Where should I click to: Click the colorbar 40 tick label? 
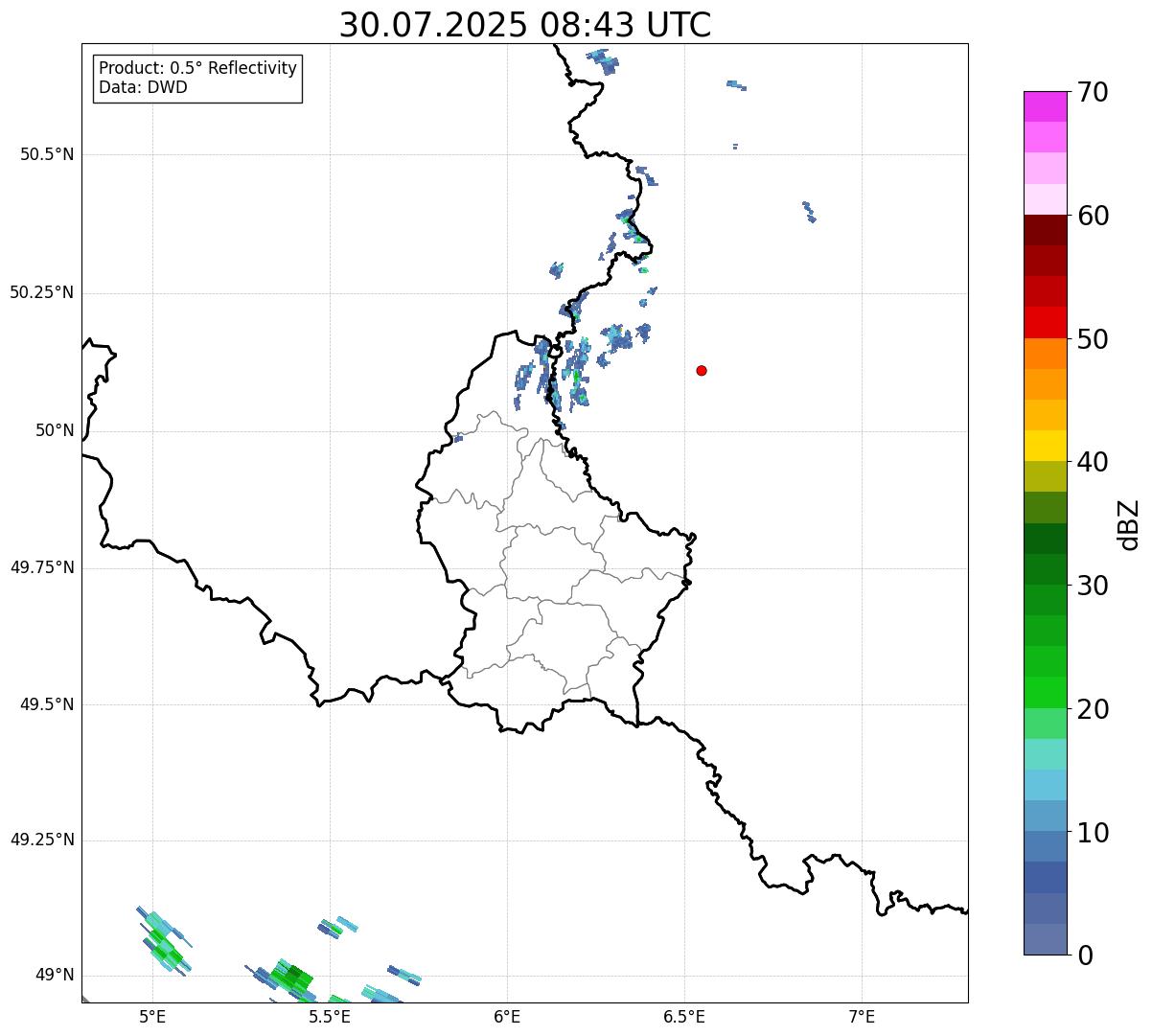click(1093, 462)
